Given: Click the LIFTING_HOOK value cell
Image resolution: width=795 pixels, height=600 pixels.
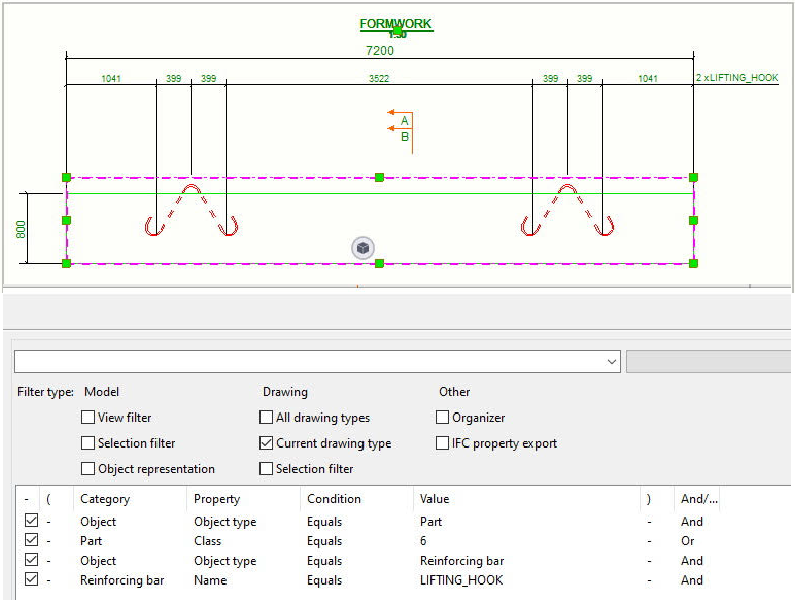Looking at the screenshot, I should point(462,580).
